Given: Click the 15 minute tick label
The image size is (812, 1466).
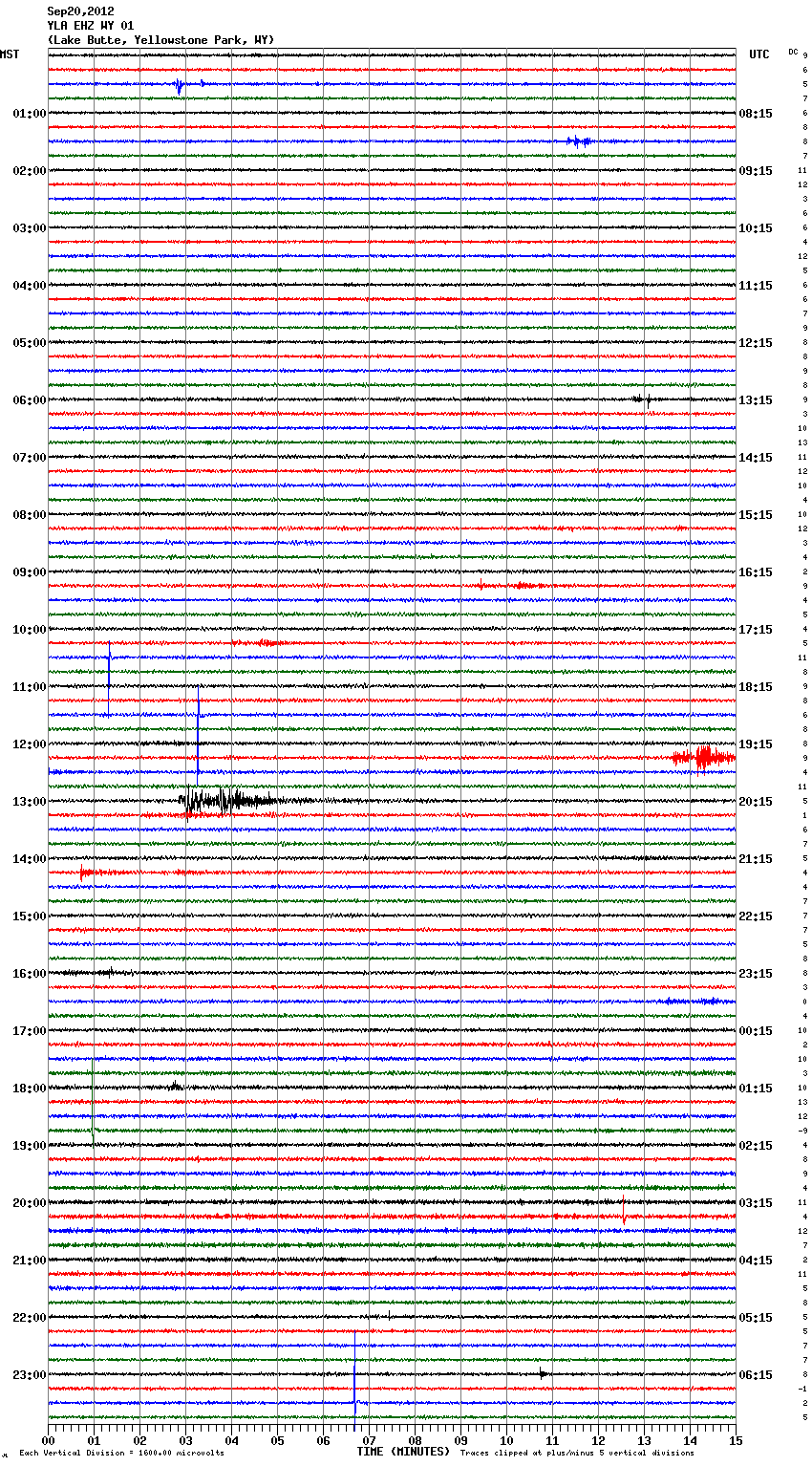Looking at the screenshot, I should (736, 1440).
